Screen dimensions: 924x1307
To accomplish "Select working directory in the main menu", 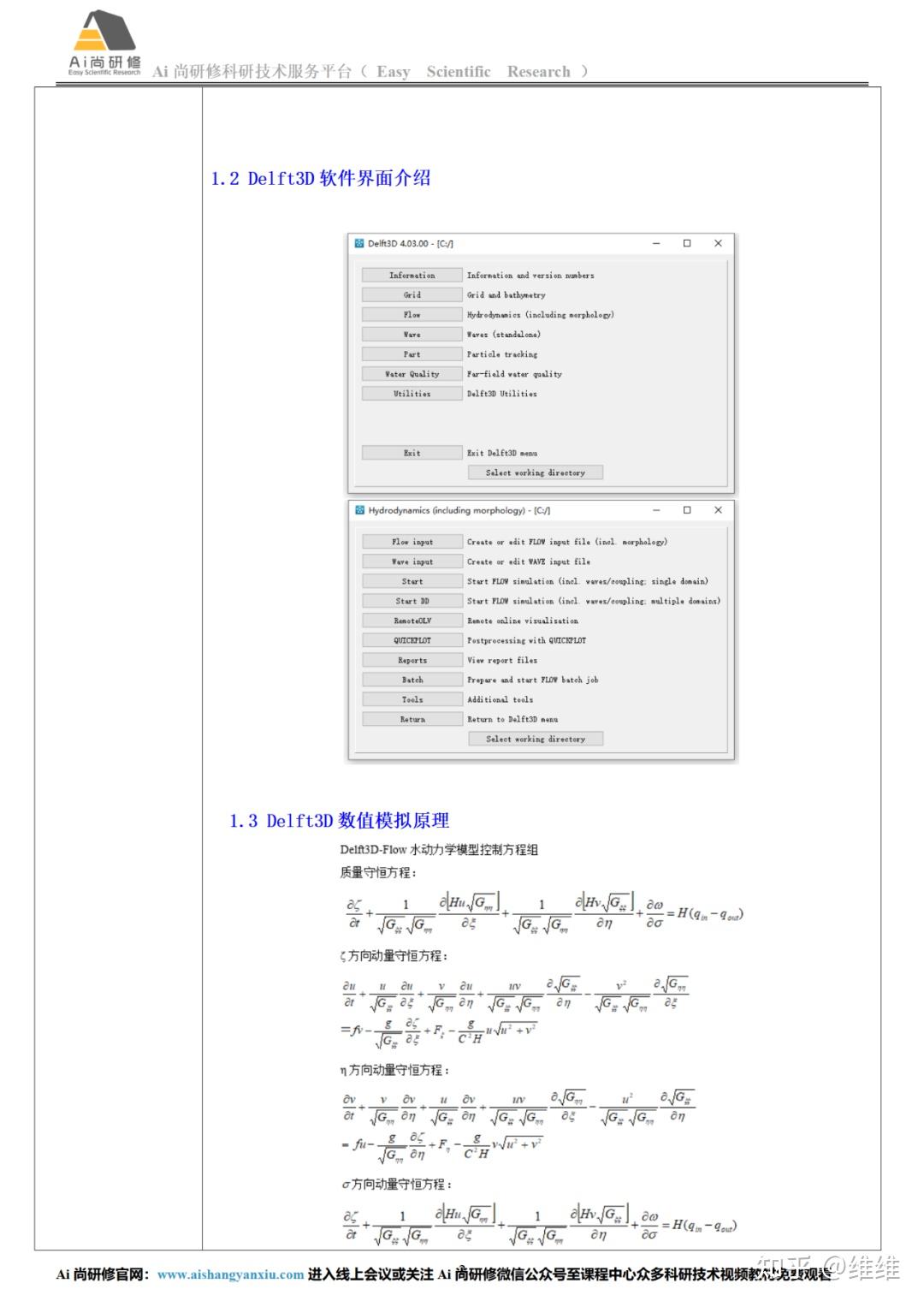I will pos(536,472).
